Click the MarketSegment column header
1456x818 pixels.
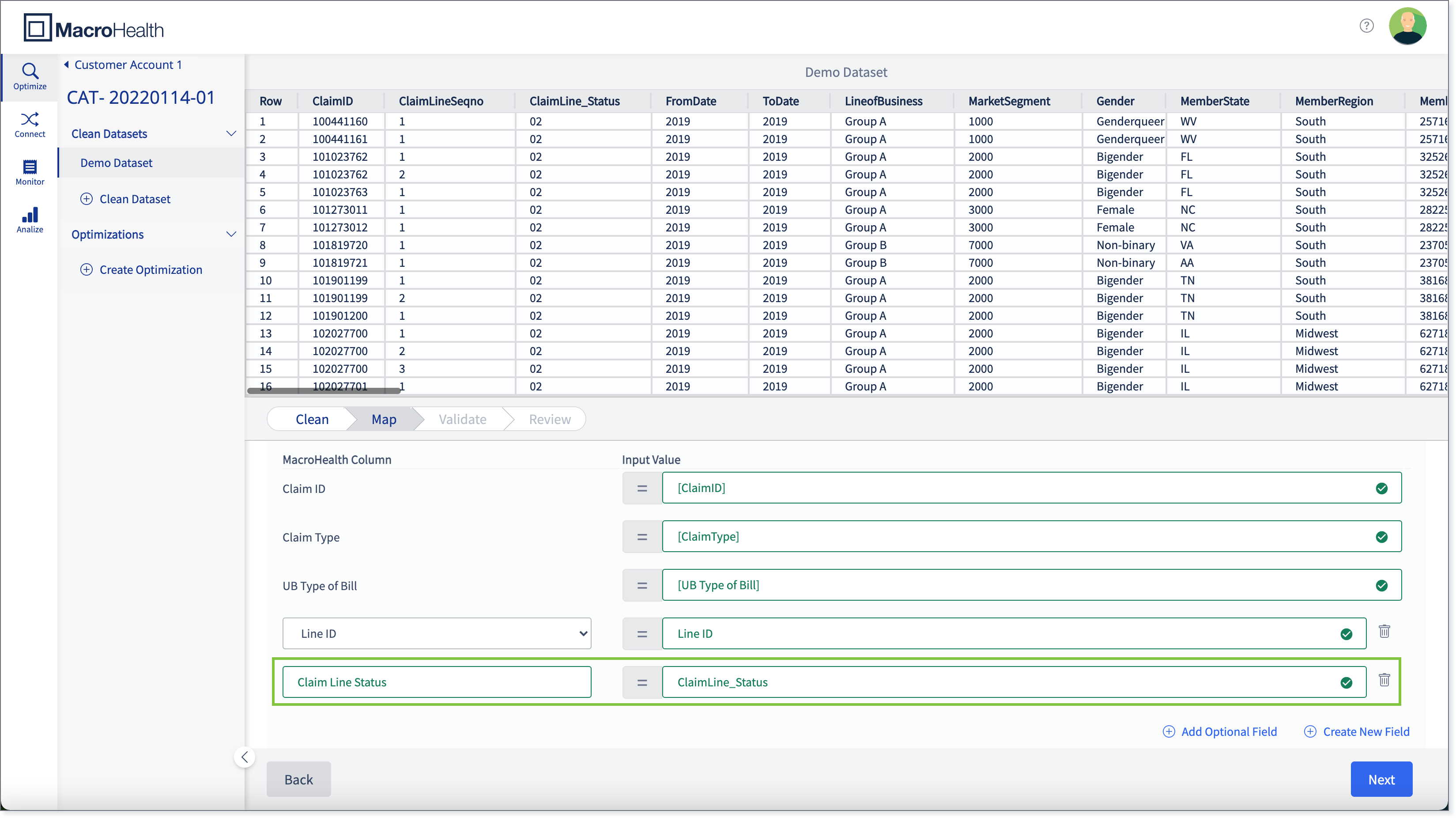pyautogui.click(x=1009, y=101)
